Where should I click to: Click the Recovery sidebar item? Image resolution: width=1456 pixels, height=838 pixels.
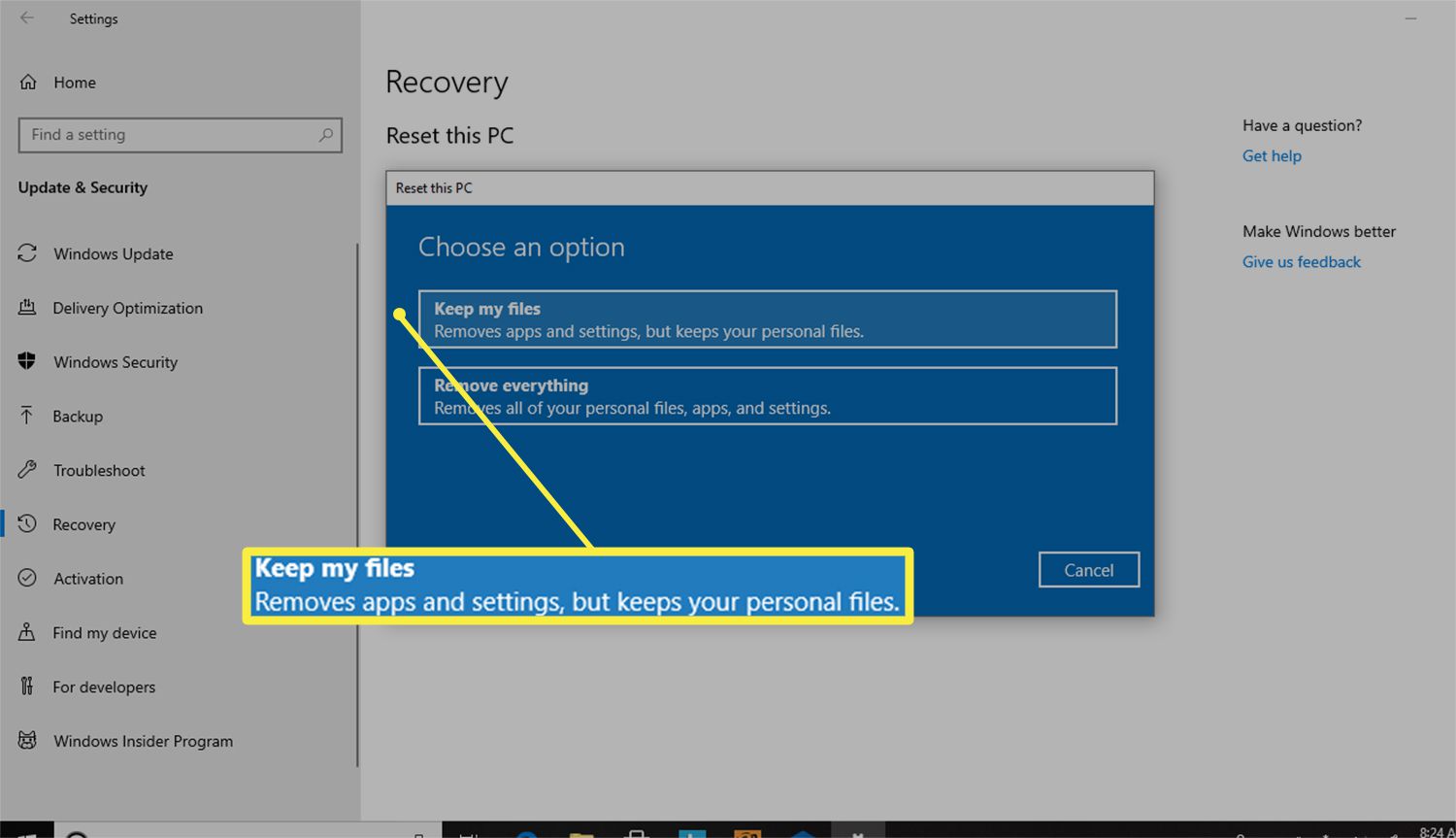click(83, 524)
